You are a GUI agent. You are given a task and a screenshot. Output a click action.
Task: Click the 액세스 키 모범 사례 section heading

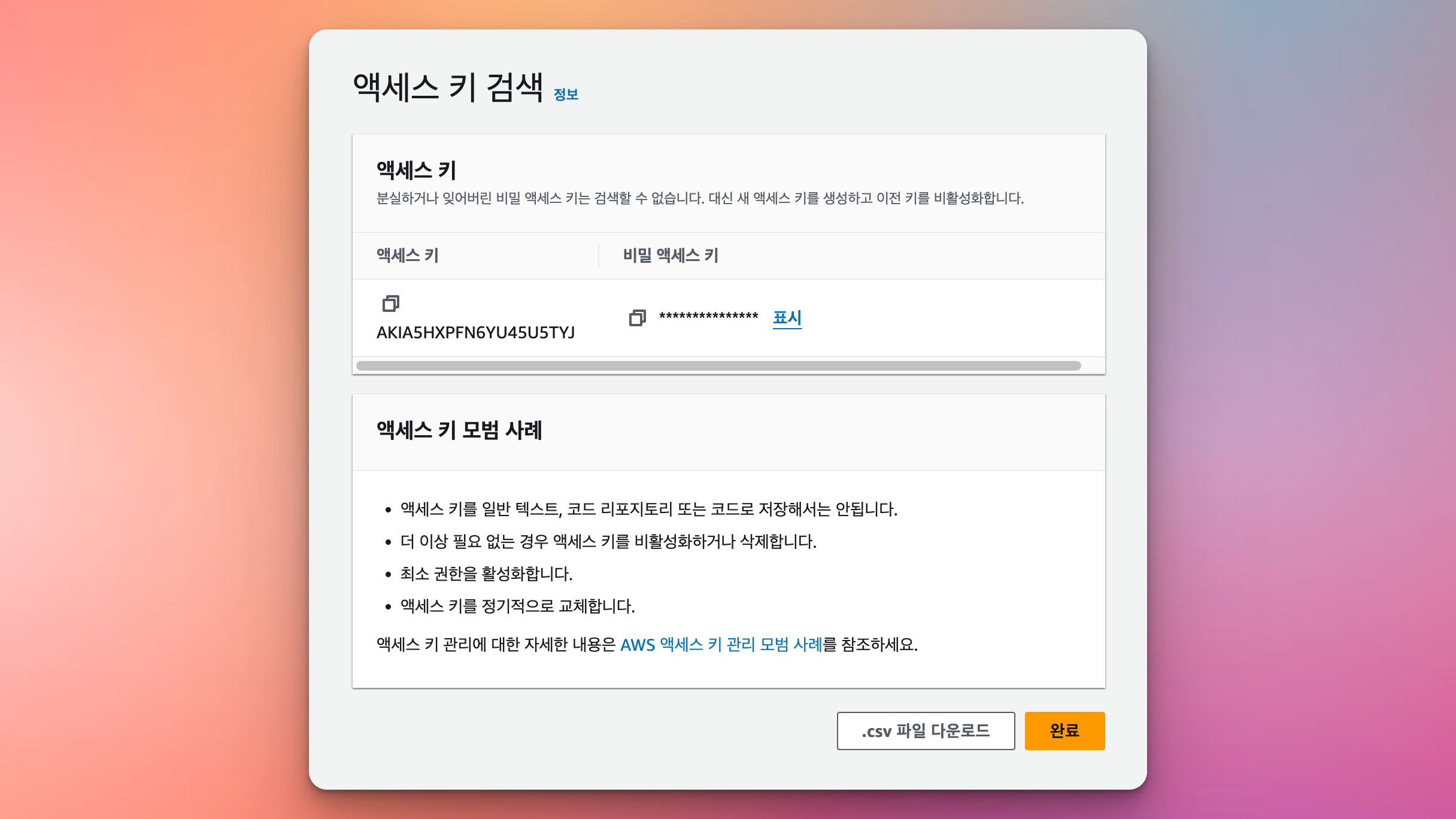(x=459, y=430)
